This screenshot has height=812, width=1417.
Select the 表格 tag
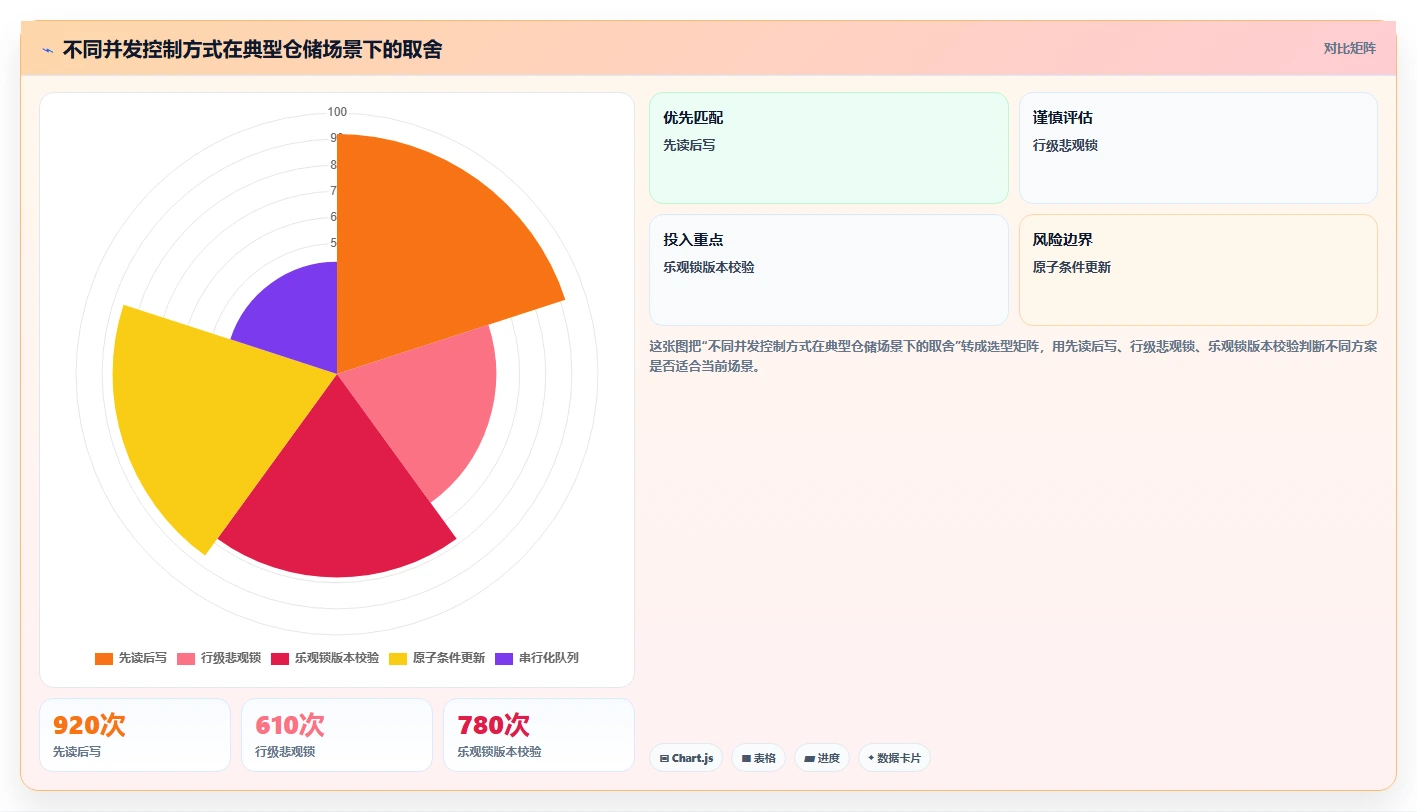[x=759, y=758]
